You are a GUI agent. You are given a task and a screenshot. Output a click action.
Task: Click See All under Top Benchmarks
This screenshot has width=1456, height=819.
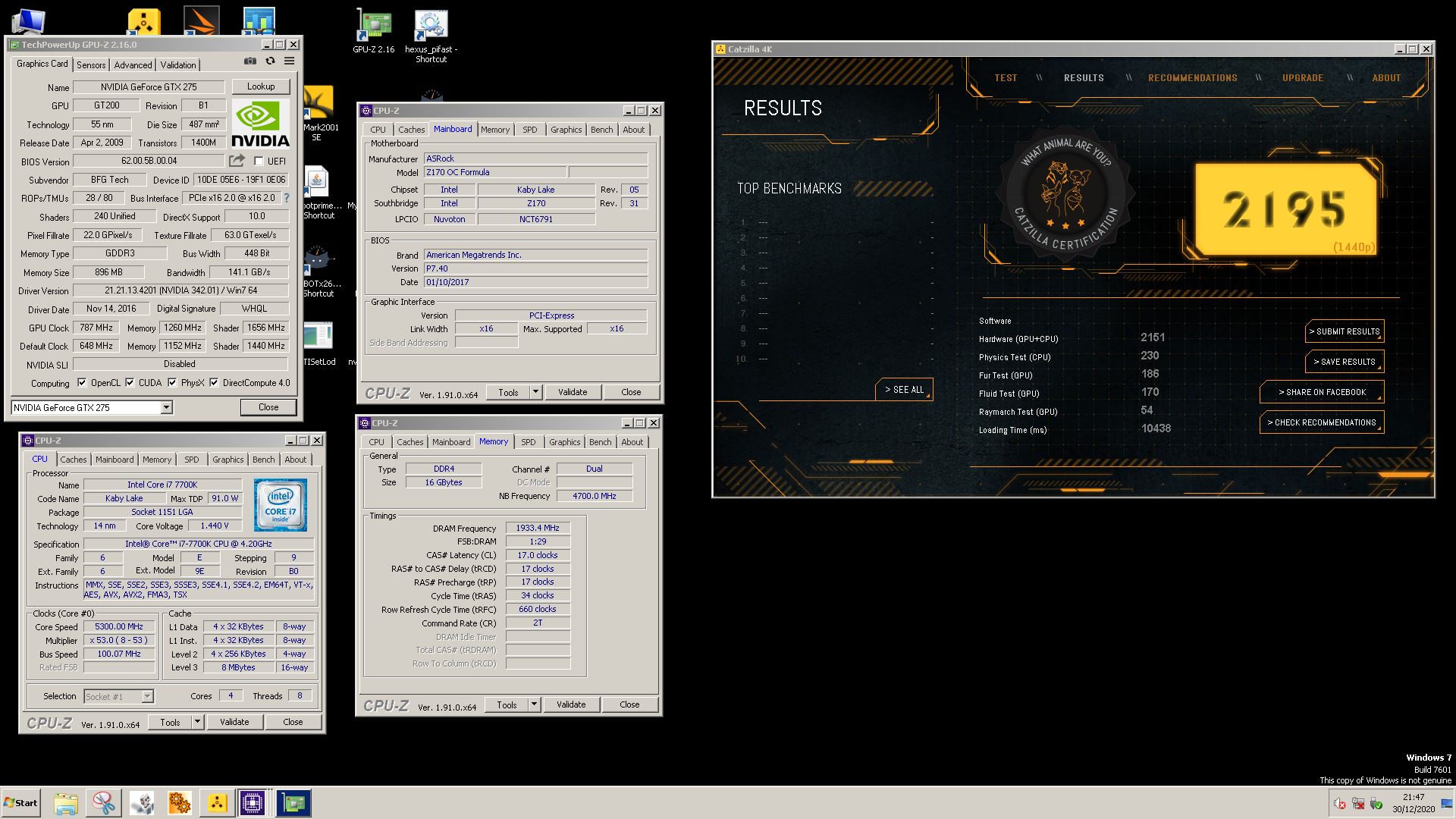point(904,390)
